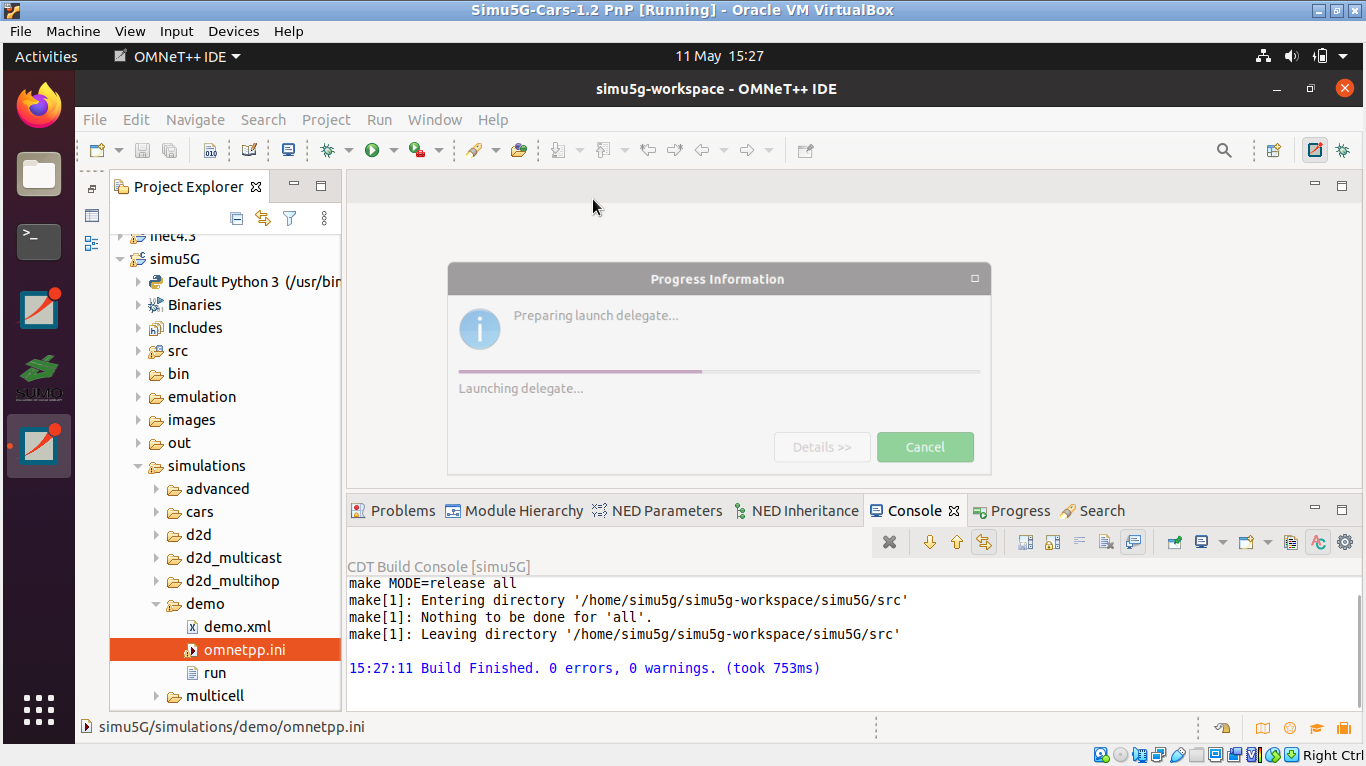Image resolution: width=1366 pixels, height=766 pixels.
Task: Click Collapse All in Project Explorer
Action: pos(236,218)
